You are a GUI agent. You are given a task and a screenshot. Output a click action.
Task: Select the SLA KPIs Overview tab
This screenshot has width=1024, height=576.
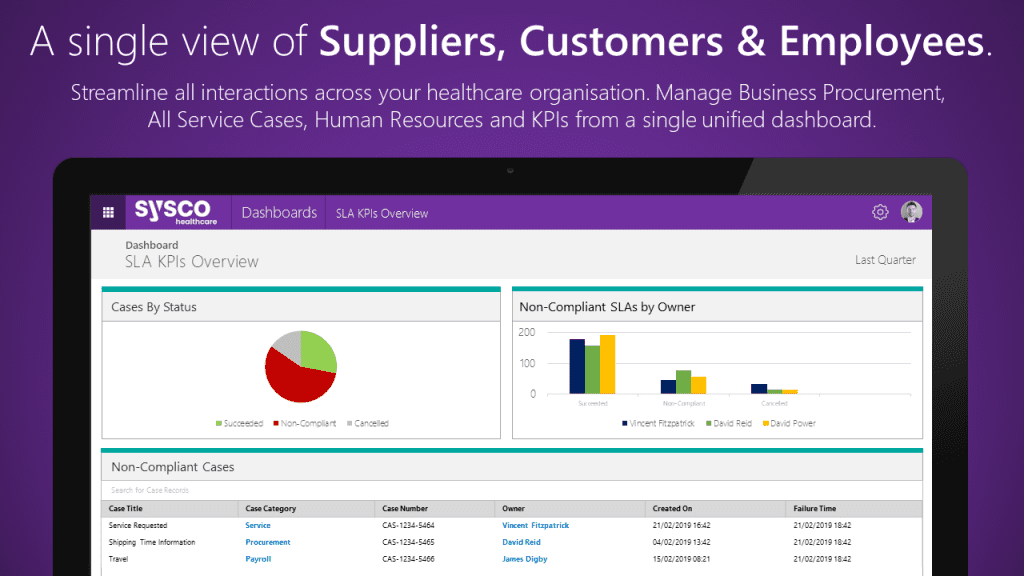point(383,212)
